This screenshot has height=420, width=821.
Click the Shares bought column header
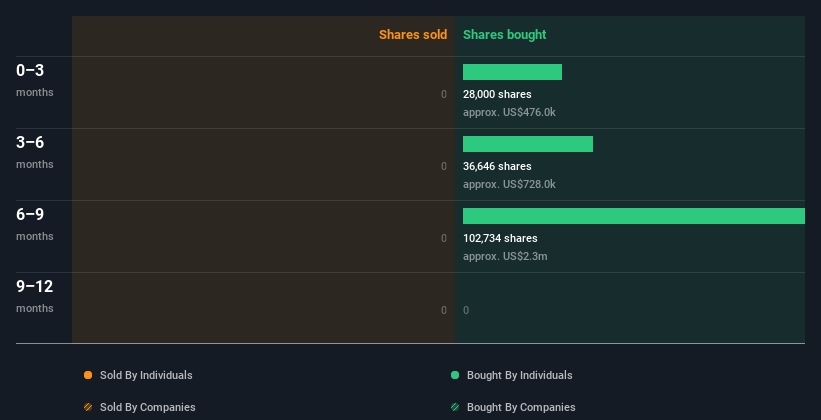point(504,35)
